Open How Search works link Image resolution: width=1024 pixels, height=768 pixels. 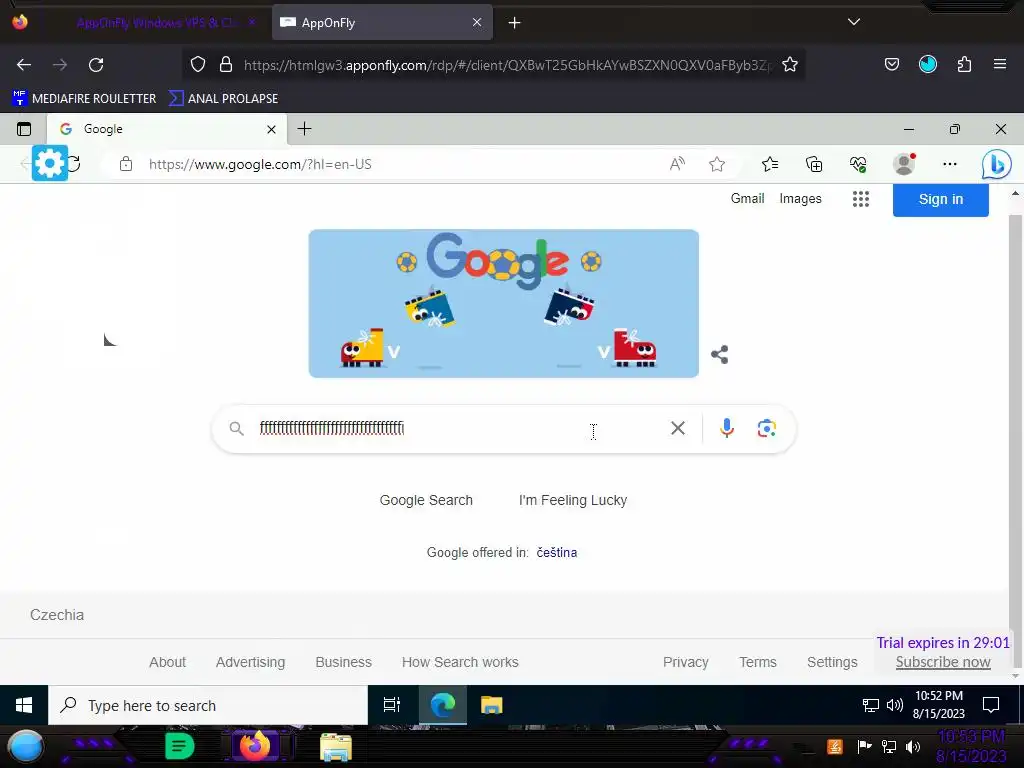460,662
